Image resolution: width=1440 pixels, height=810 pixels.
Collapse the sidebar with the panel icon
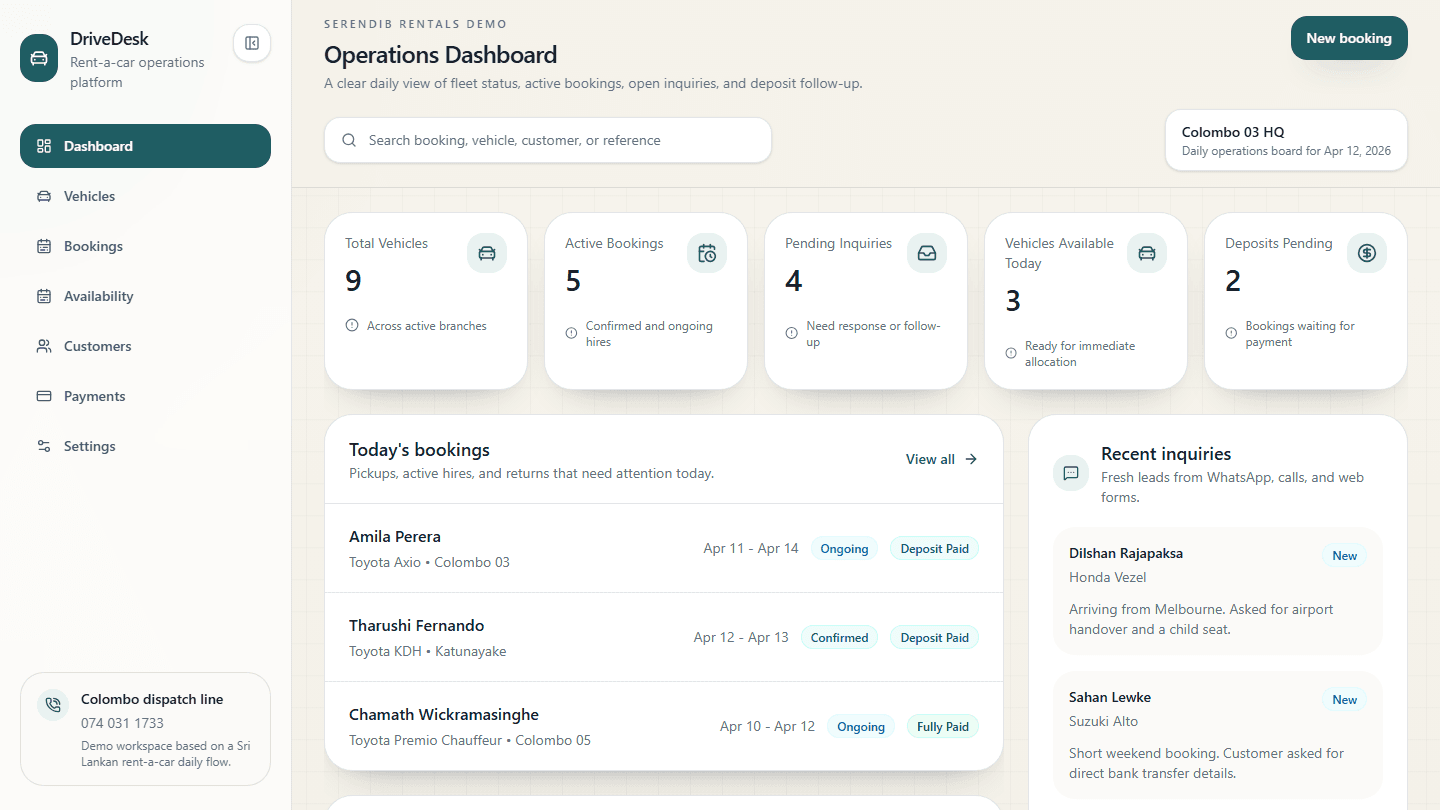[252, 43]
